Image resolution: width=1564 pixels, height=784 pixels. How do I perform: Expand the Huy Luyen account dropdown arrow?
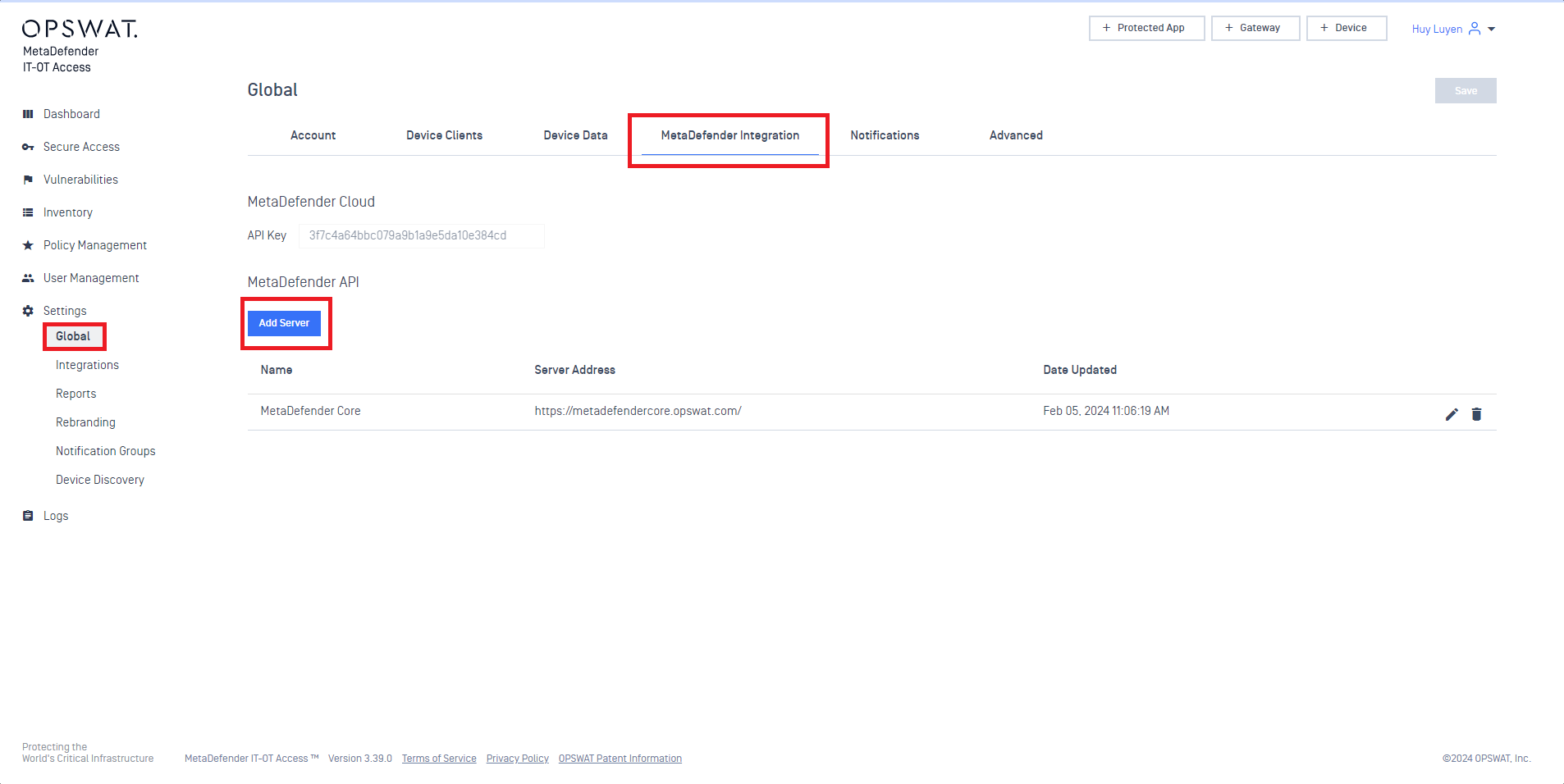tap(1492, 29)
